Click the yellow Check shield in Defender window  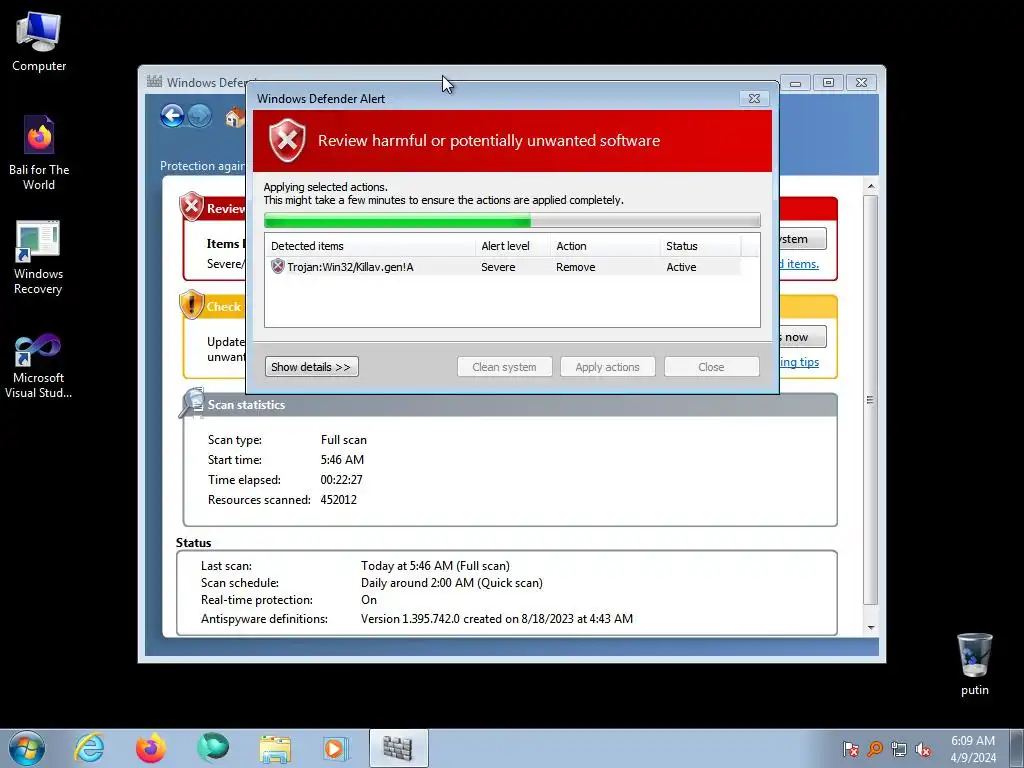pos(191,304)
